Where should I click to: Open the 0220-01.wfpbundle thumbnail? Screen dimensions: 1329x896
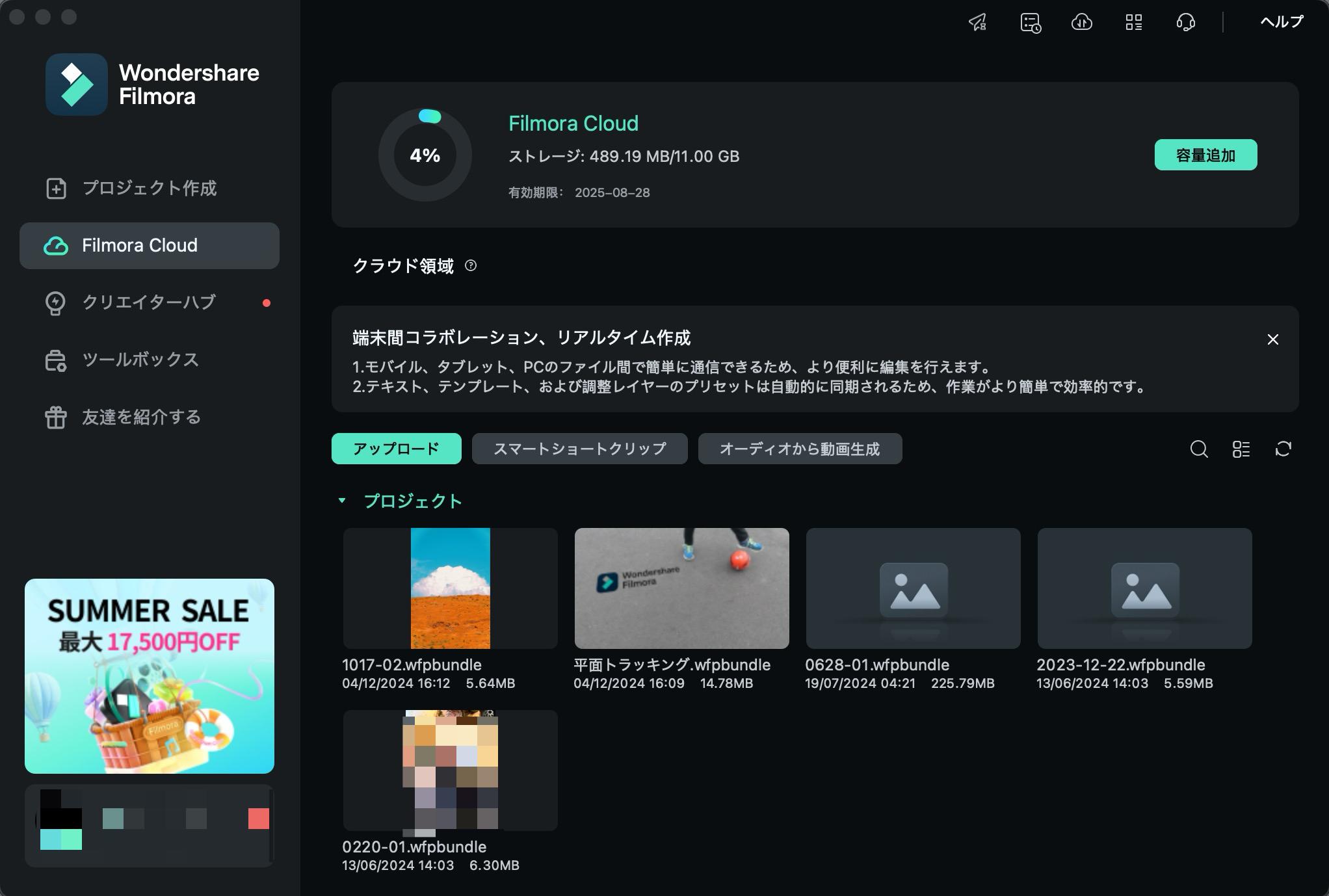451,771
